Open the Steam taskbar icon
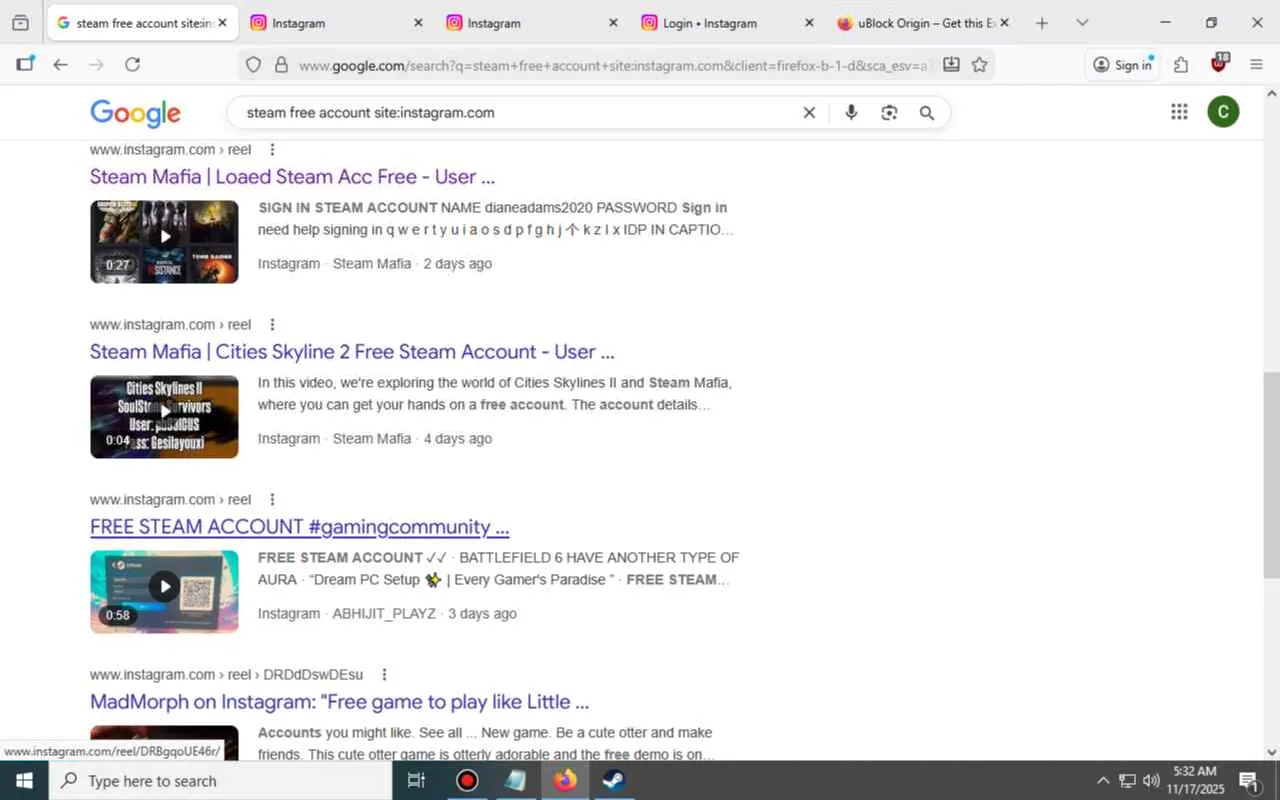This screenshot has width=1280, height=800. [614, 781]
